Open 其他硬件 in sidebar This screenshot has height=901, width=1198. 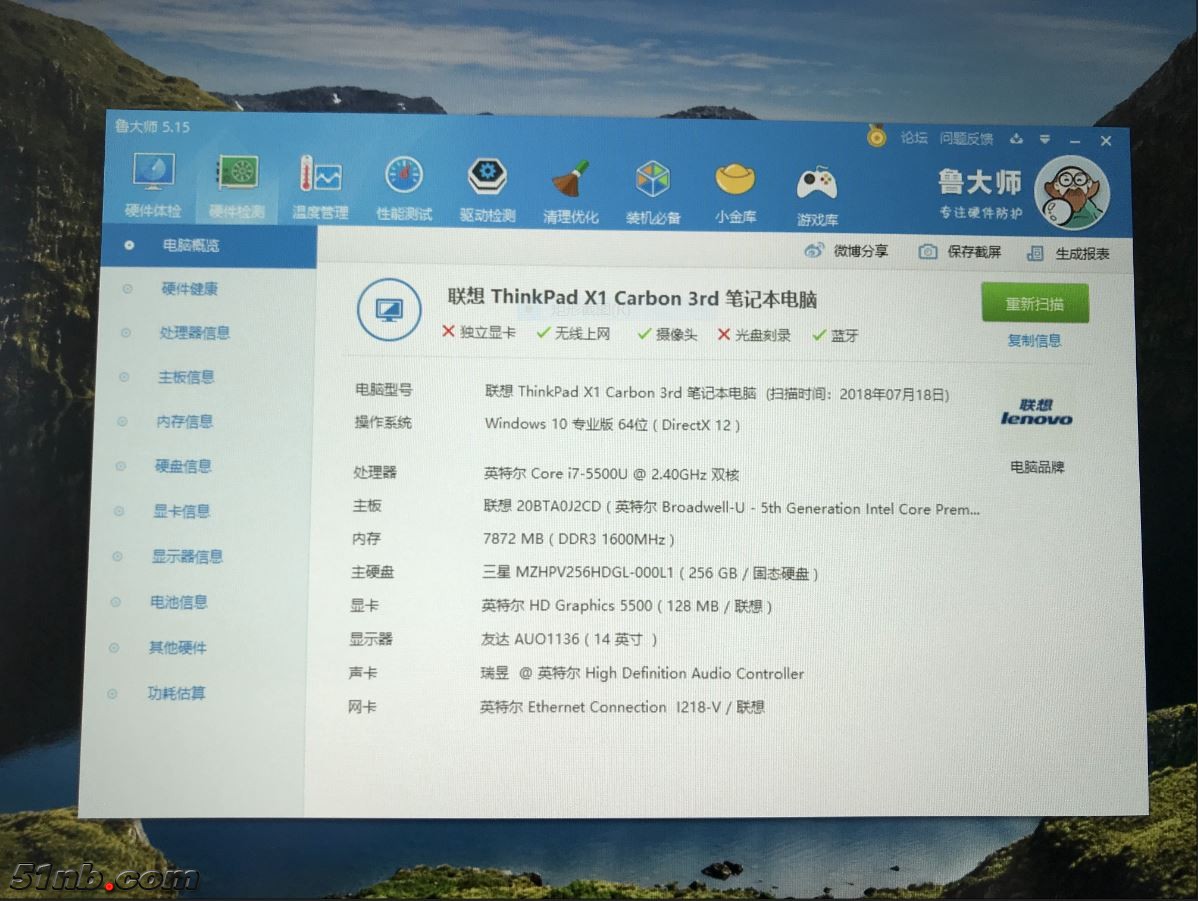click(177, 647)
